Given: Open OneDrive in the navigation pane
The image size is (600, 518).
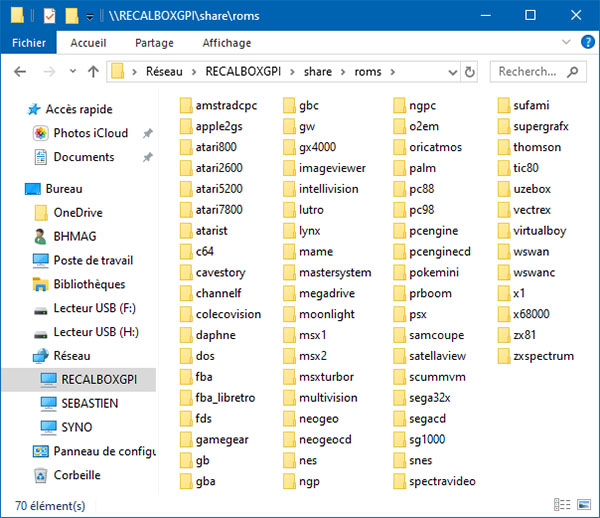Looking at the screenshot, I should [x=78, y=212].
